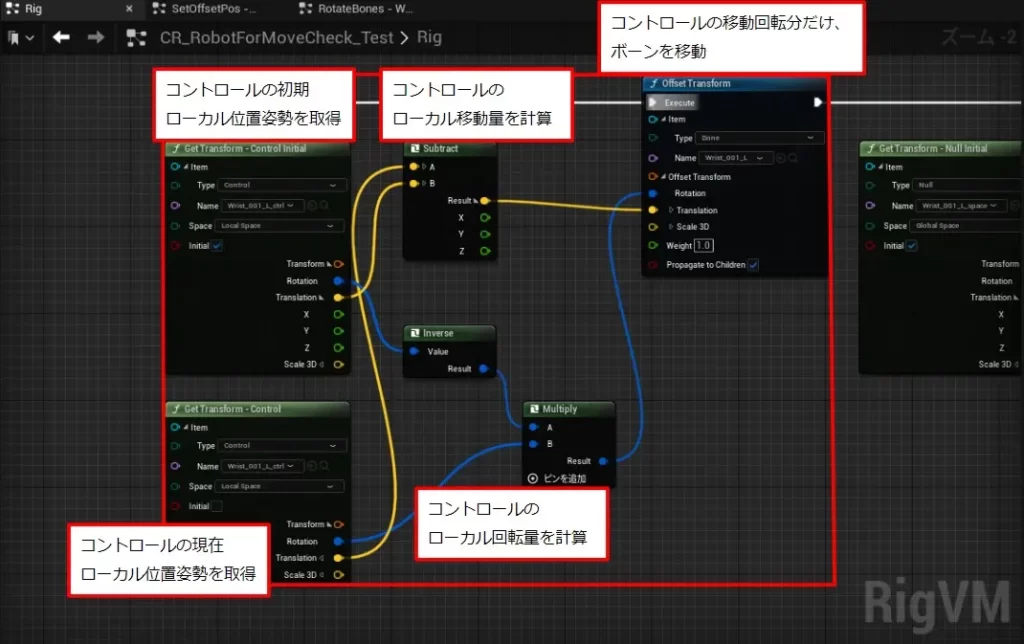Screen dimensions: 1024x644
Task: Expand the Translation sub-pins on Offset Transform
Action: tap(671, 210)
